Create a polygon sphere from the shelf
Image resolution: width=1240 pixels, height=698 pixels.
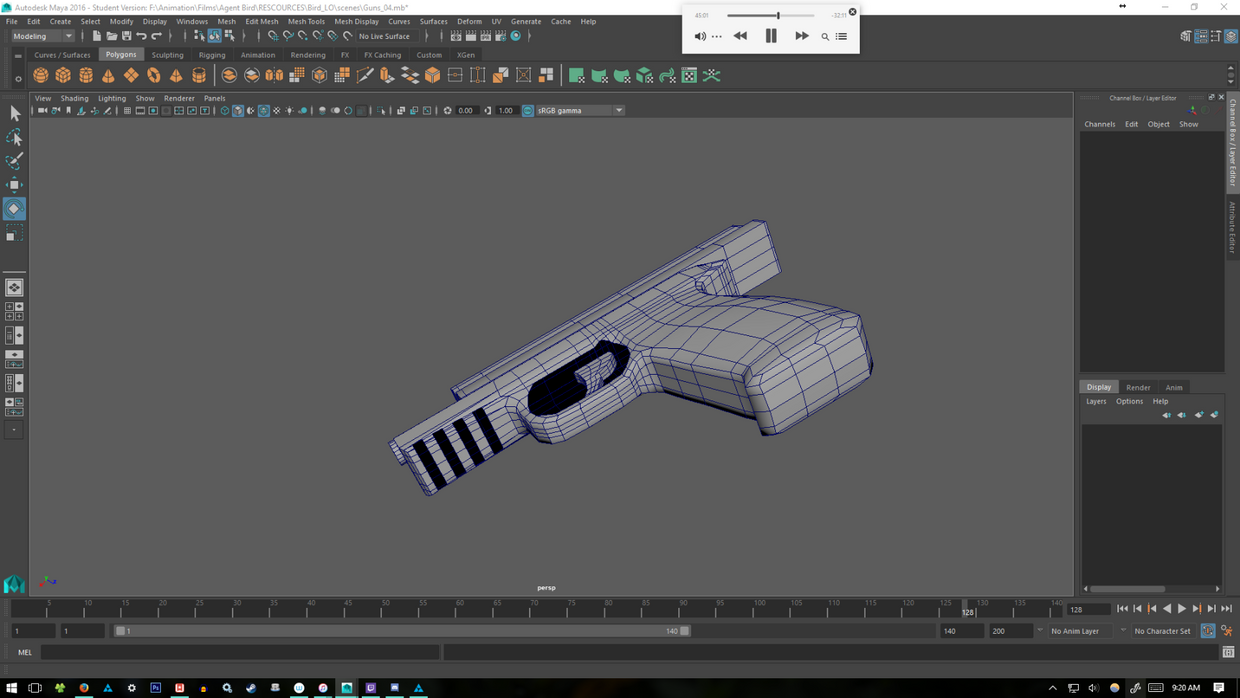pos(41,76)
